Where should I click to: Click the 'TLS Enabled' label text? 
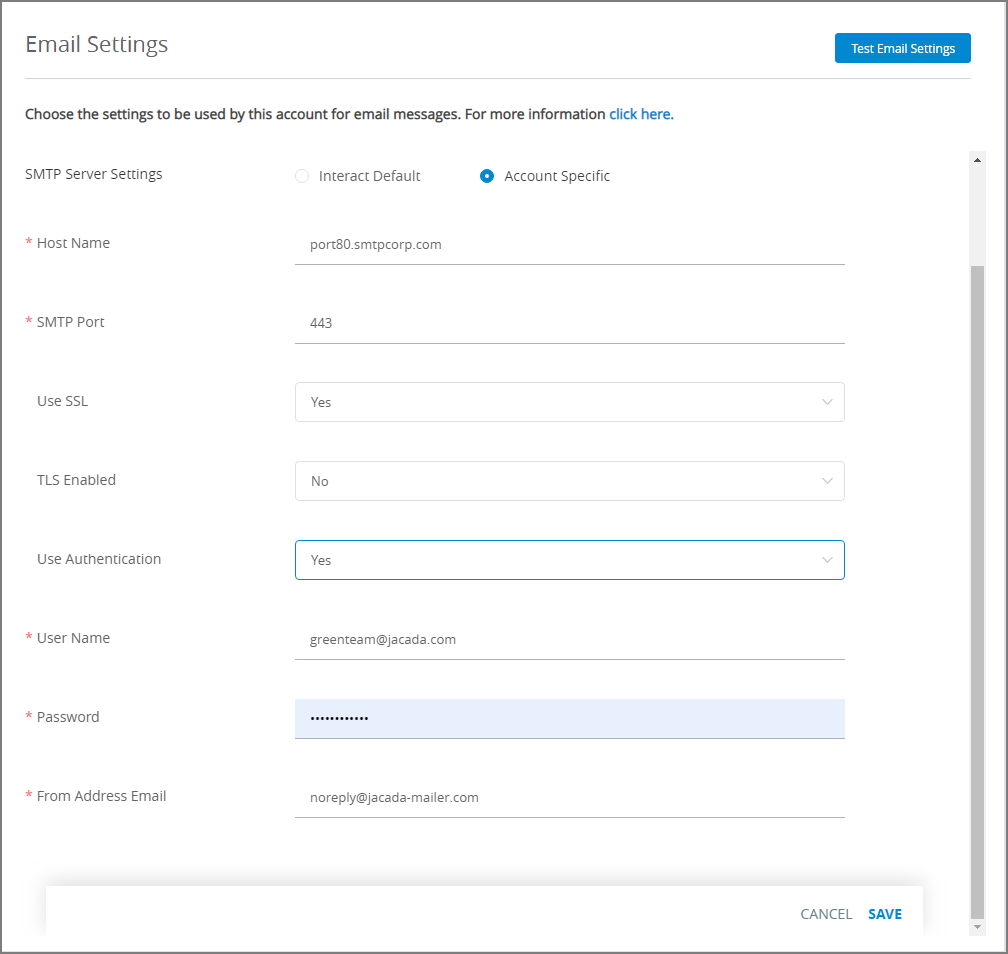(76, 480)
